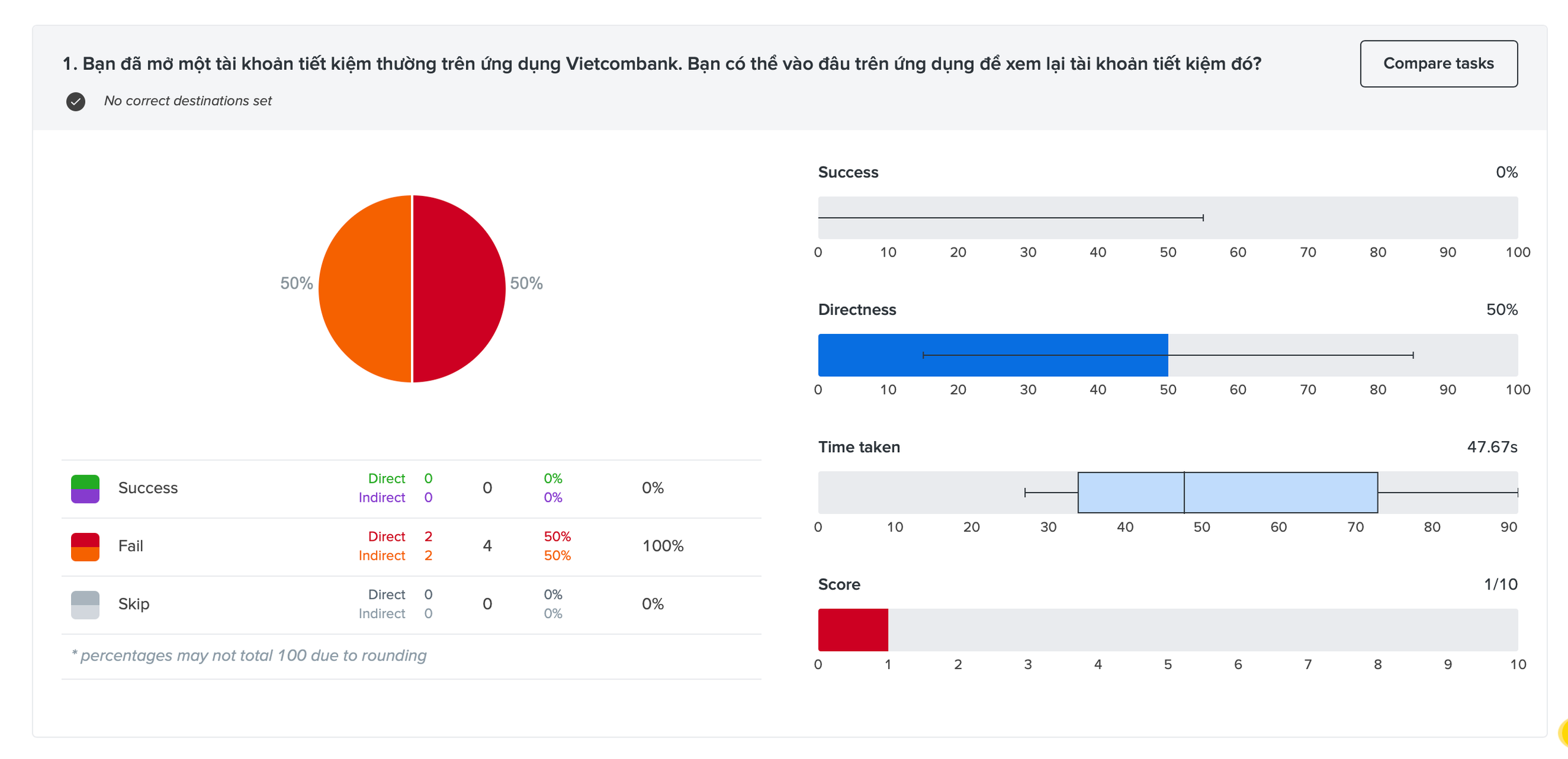Click the Skip row label
Image resolution: width=1568 pixels, height=759 pixels.
134,604
